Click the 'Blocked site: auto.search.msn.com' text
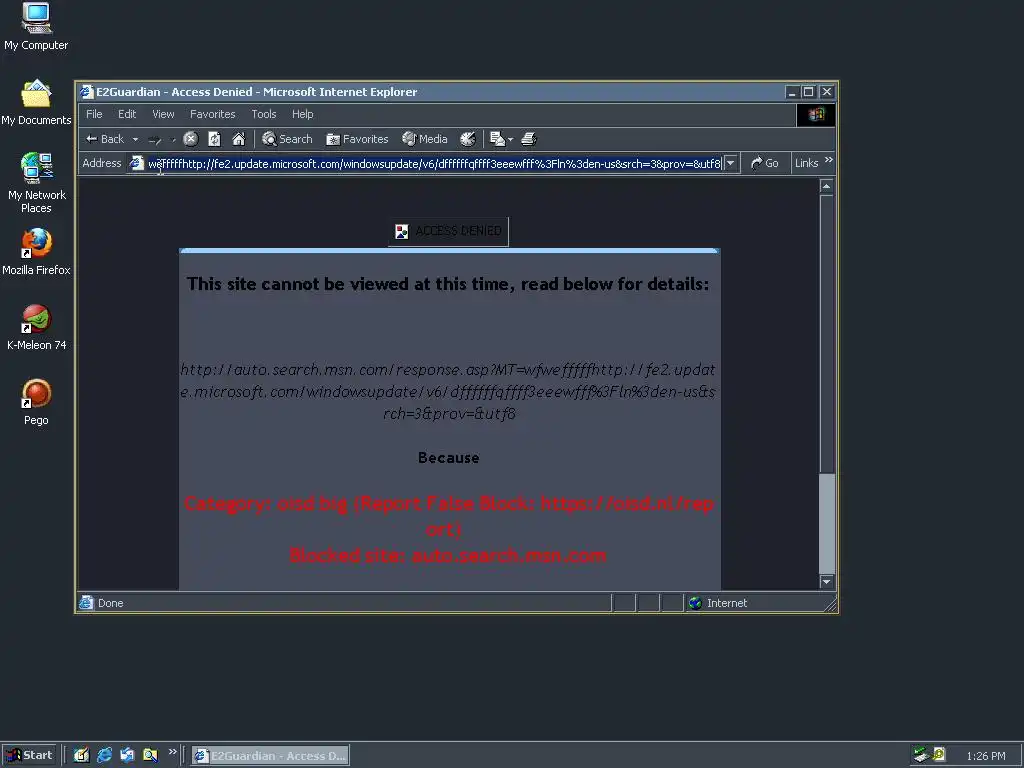The height and width of the screenshot is (768, 1024). pos(447,555)
